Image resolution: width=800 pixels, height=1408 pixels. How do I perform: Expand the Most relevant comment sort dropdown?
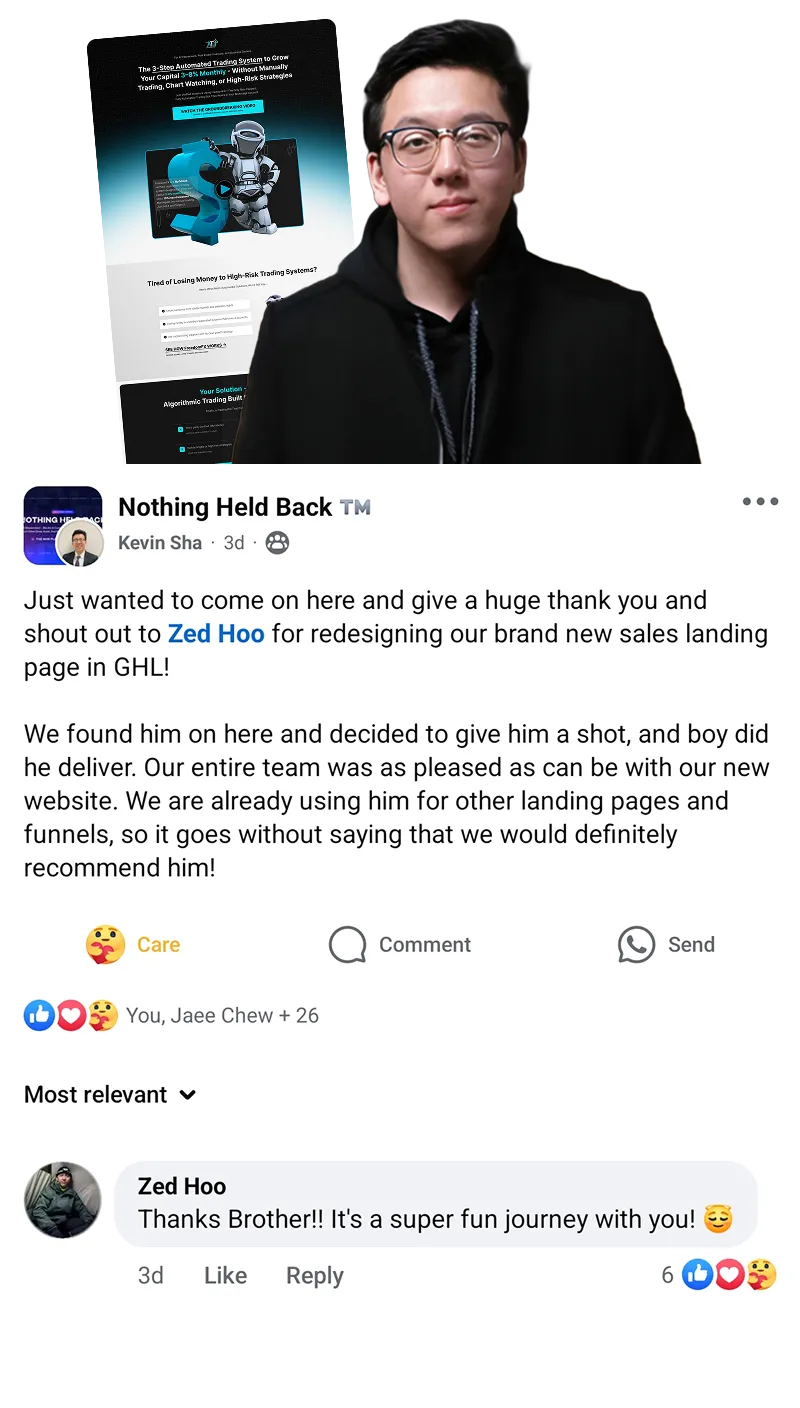tap(110, 1095)
